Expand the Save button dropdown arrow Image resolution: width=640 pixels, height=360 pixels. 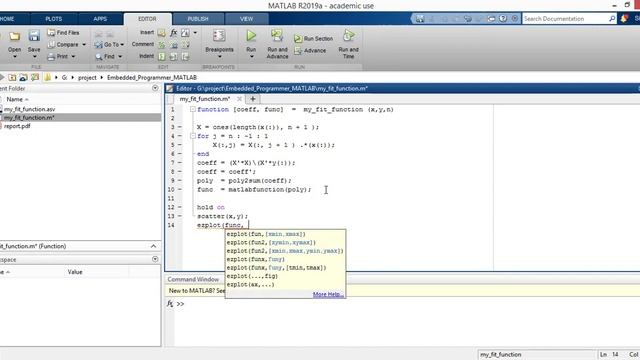click(34, 56)
